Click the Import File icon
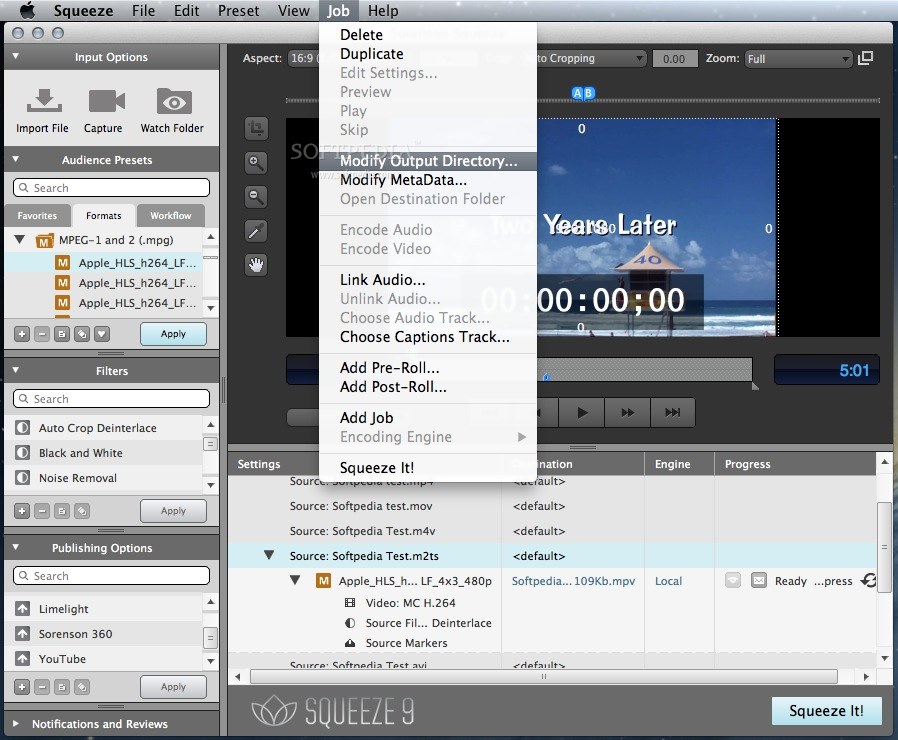This screenshot has height=740, width=898. point(44,101)
